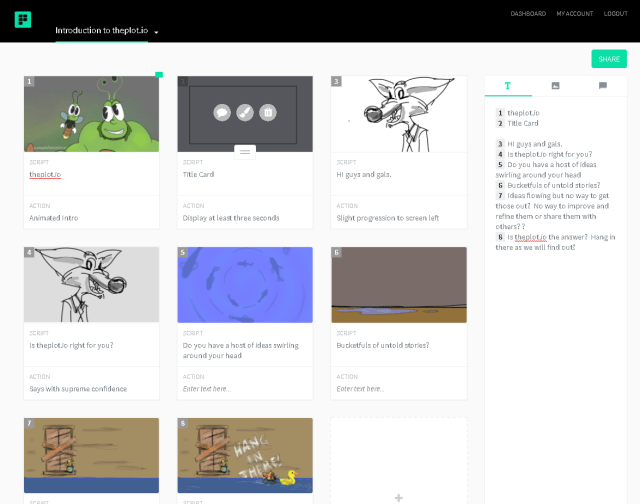Image resolution: width=640 pixels, height=504 pixels.
Task: Select the 'Hang in there' duck thumbnail
Action: [245, 456]
